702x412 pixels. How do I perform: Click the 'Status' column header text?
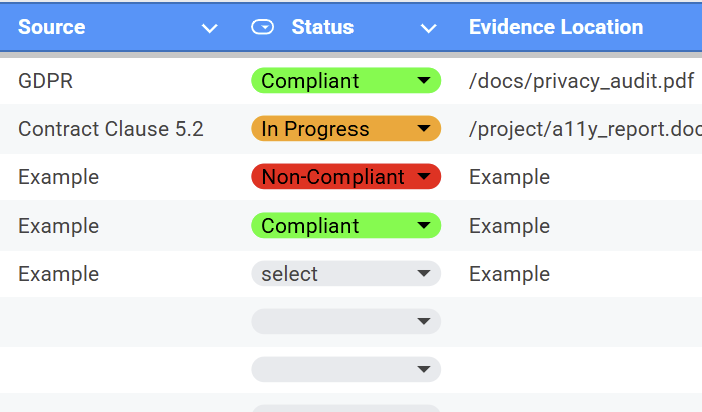pyautogui.click(x=323, y=27)
